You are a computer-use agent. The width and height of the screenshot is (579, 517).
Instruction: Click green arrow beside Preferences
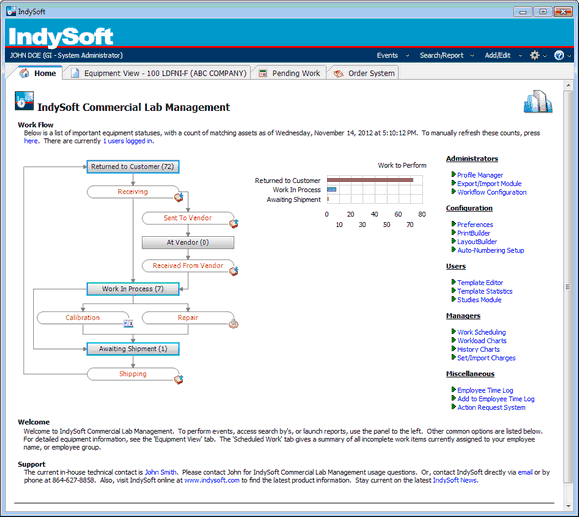pyautogui.click(x=453, y=224)
